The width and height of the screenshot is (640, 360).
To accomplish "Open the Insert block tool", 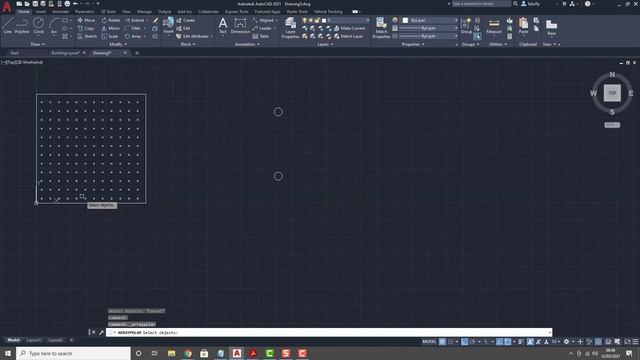I will coord(168,25).
